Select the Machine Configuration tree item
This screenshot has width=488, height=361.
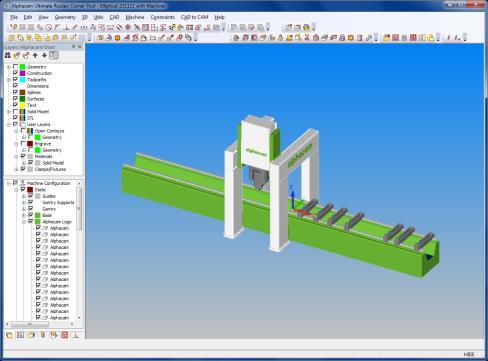pos(48,183)
